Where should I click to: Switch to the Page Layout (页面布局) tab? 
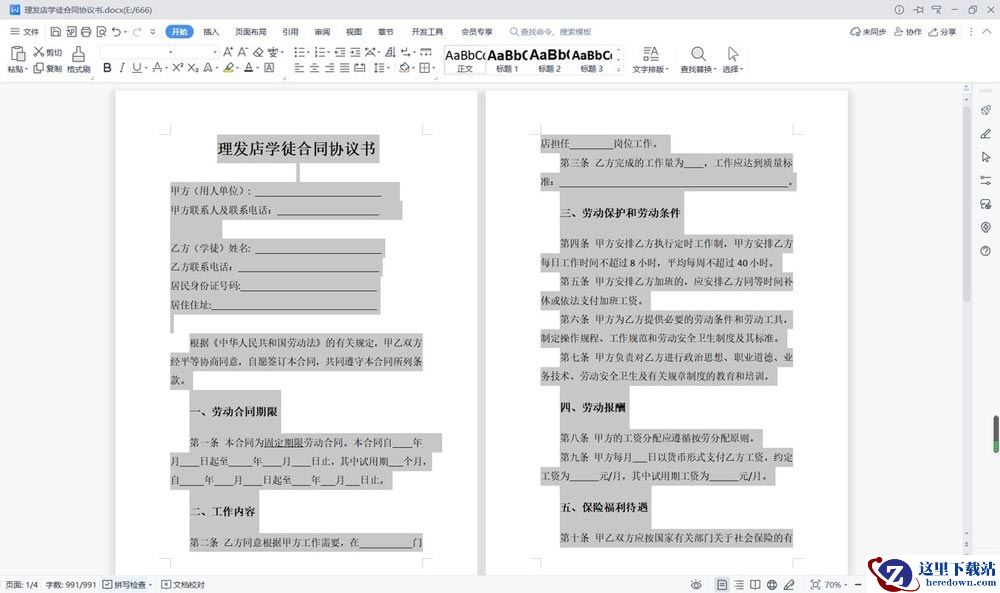click(x=250, y=32)
